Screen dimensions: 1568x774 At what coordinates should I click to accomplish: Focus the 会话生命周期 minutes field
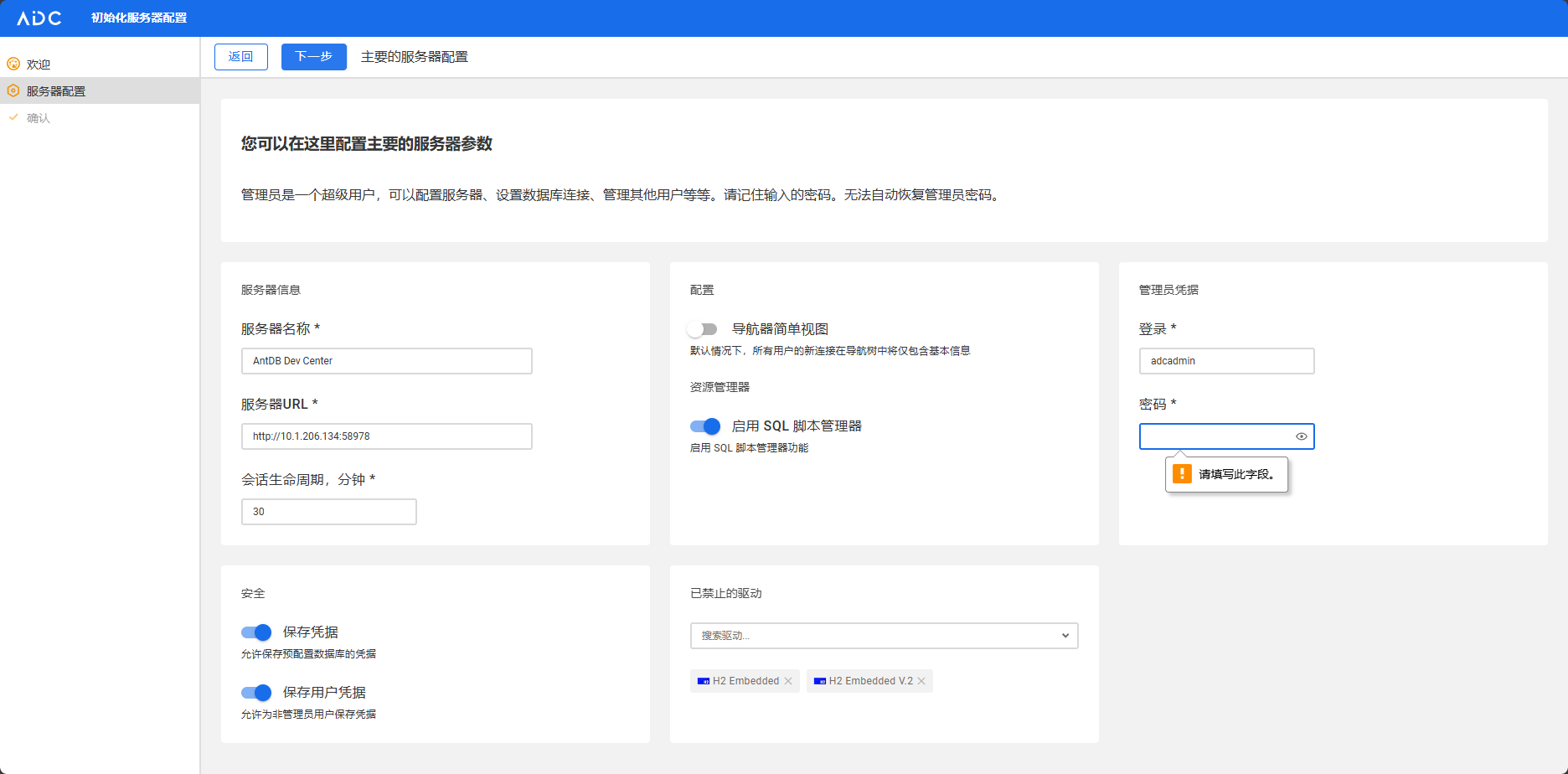329,512
